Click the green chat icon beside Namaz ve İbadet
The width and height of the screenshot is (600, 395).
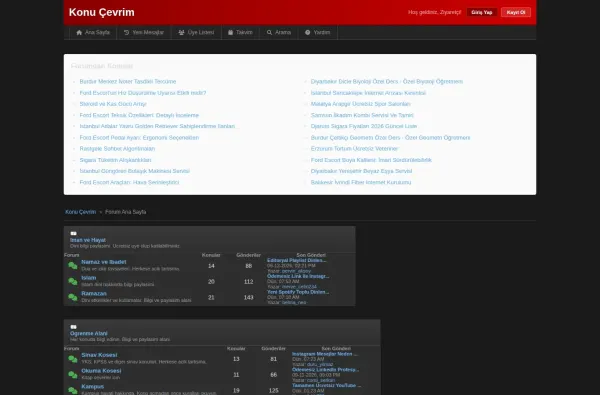tap(73, 266)
